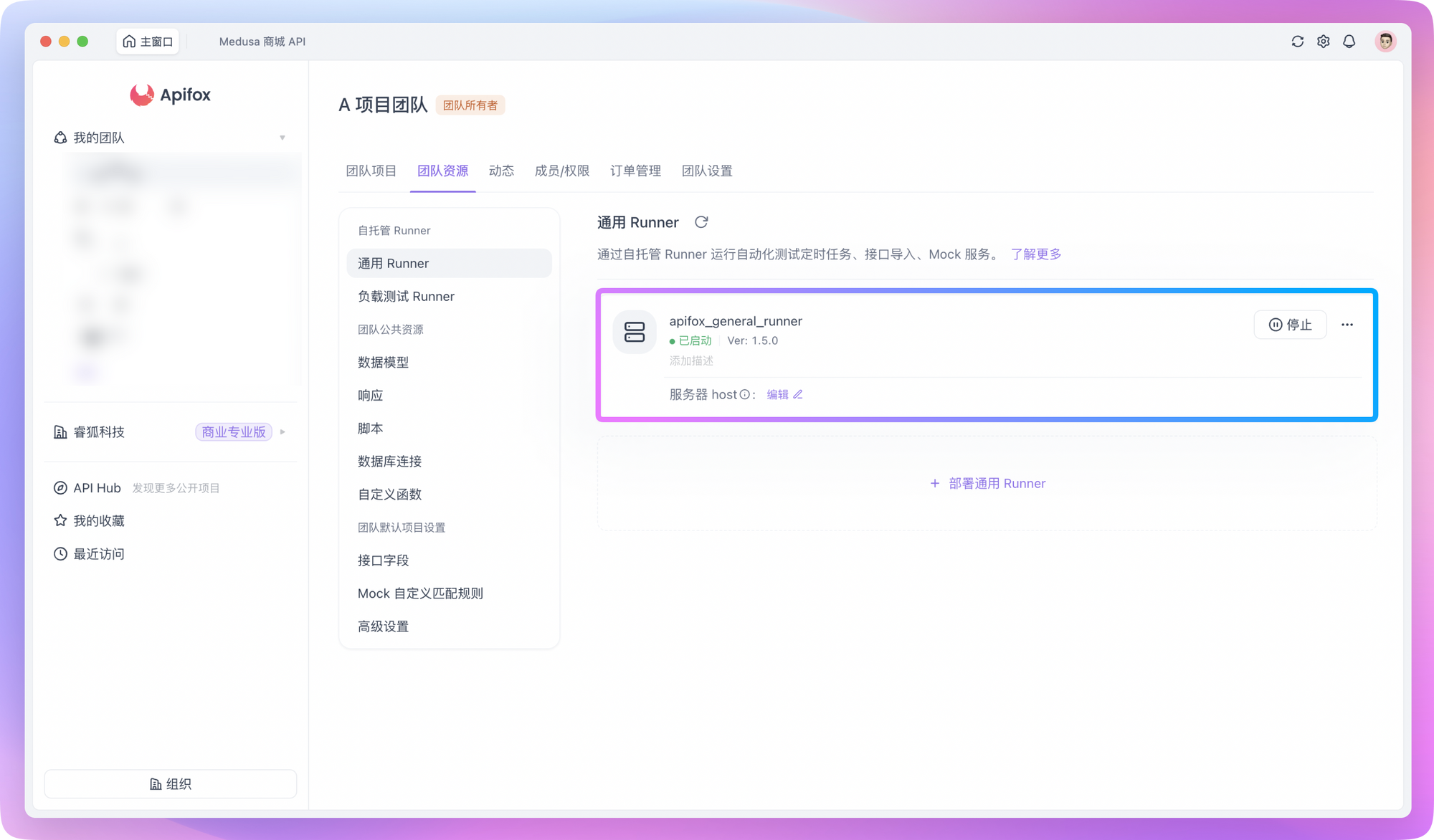This screenshot has height=840, width=1434.
Task: Expand the 睿狐科技 organization arrow
Action: pyautogui.click(x=282, y=432)
